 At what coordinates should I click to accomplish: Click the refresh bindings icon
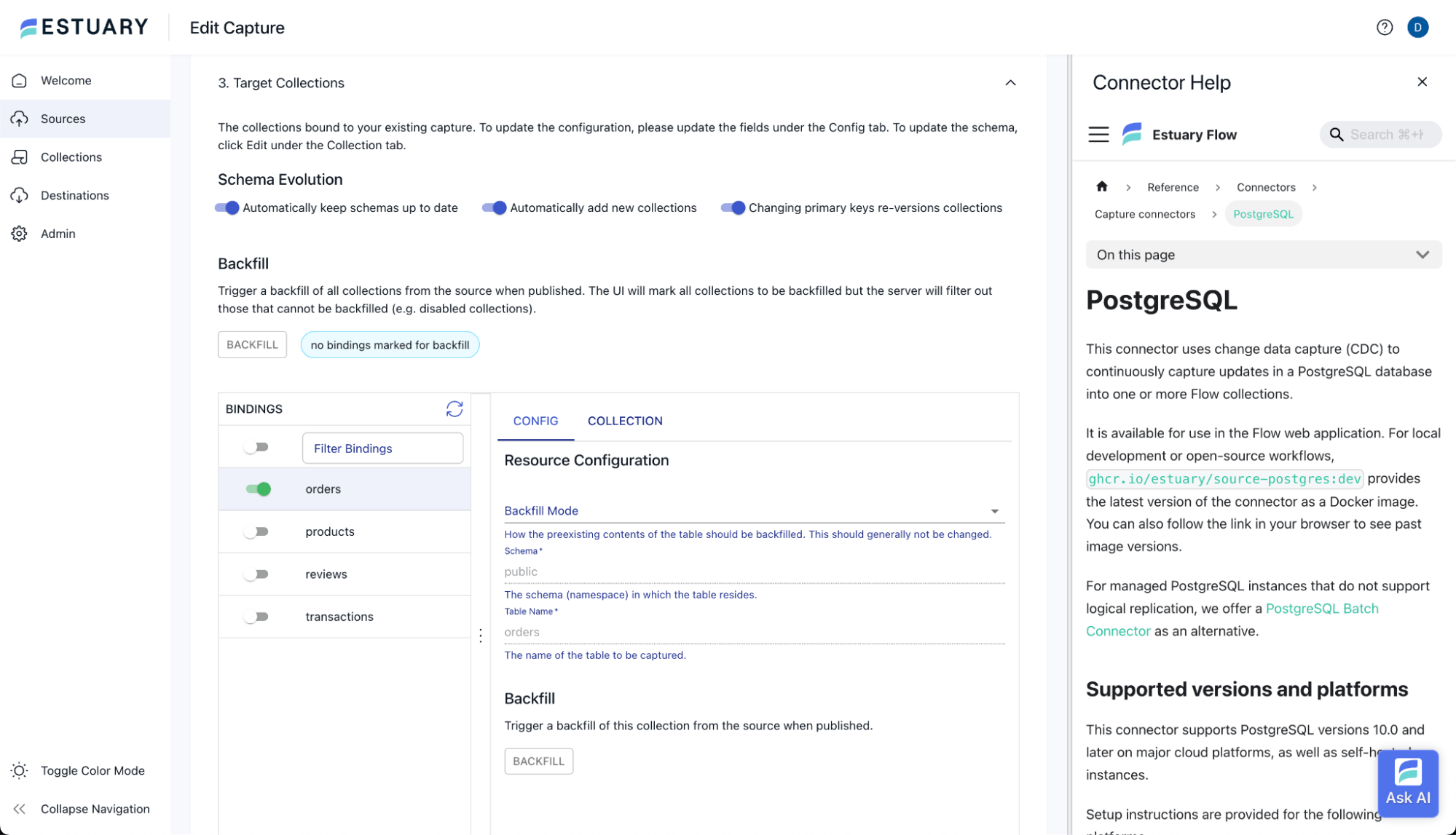pos(454,409)
